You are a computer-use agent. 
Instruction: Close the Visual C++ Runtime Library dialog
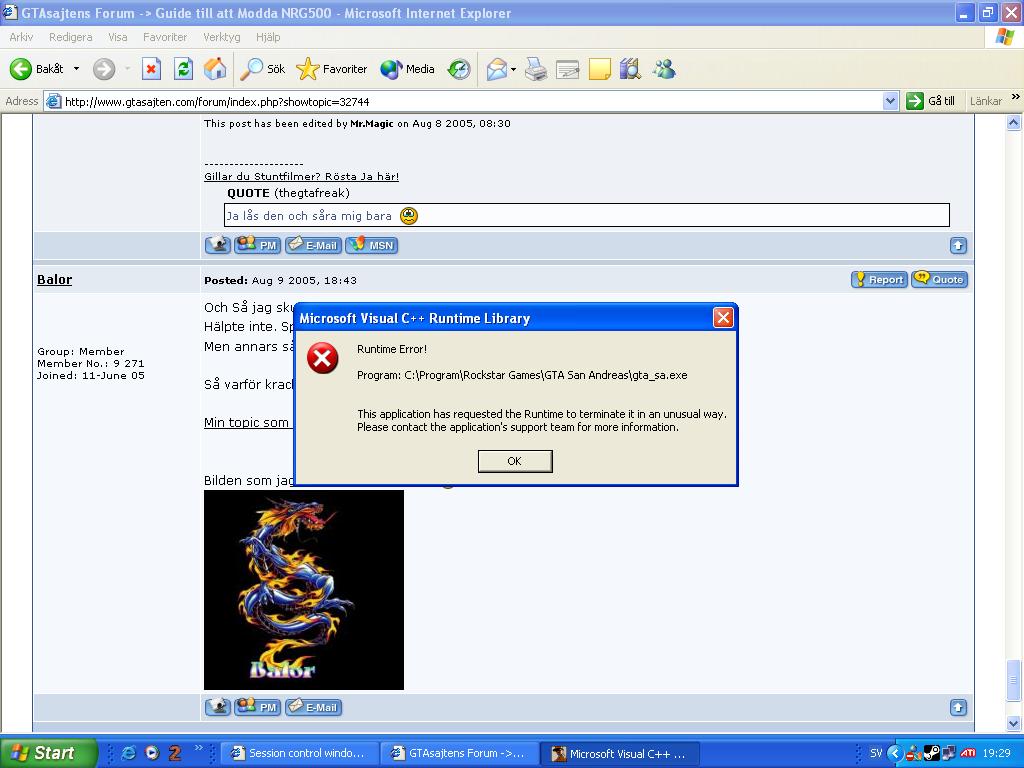[723, 318]
